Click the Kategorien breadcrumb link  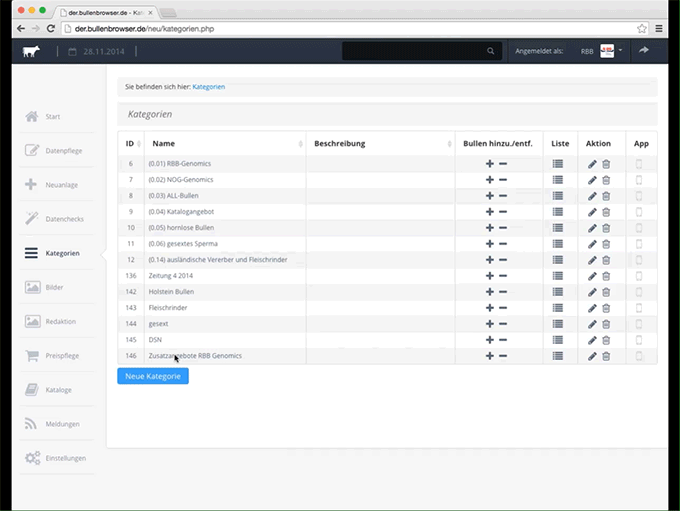[209, 87]
